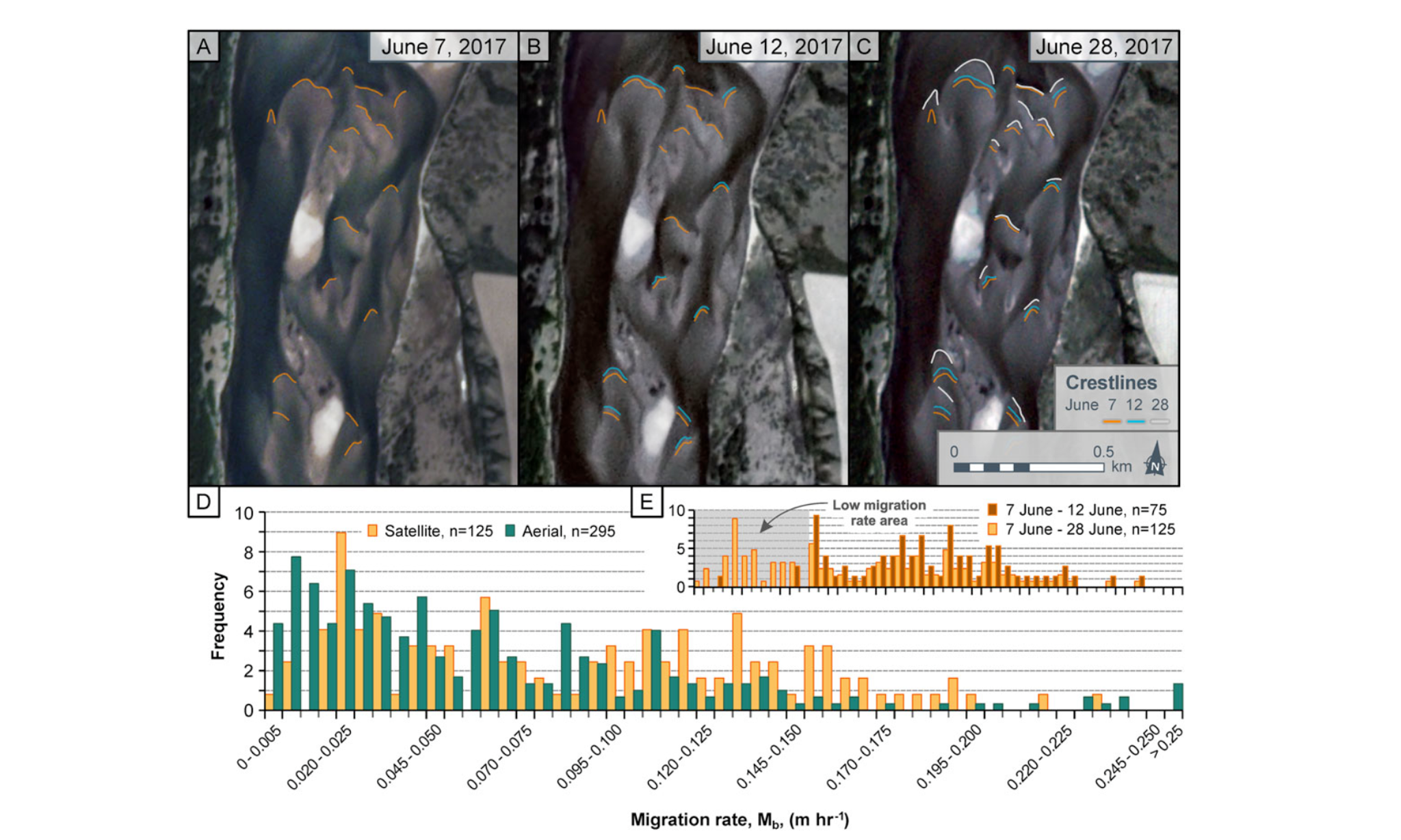Click panel label C box
Viewport: 1401px width, 840px height.
(864, 47)
